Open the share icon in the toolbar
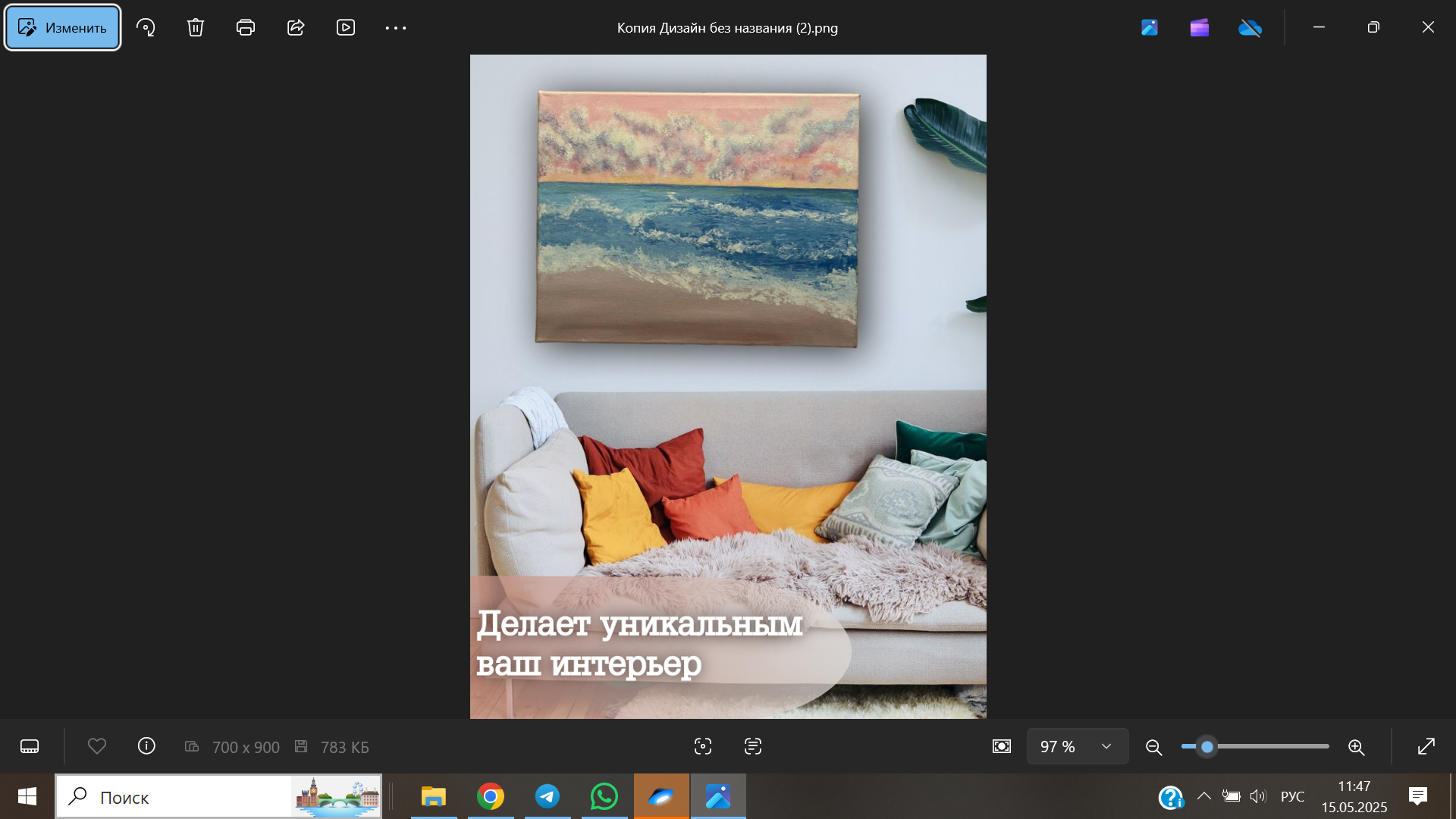The height and width of the screenshot is (819, 1456). point(296,28)
